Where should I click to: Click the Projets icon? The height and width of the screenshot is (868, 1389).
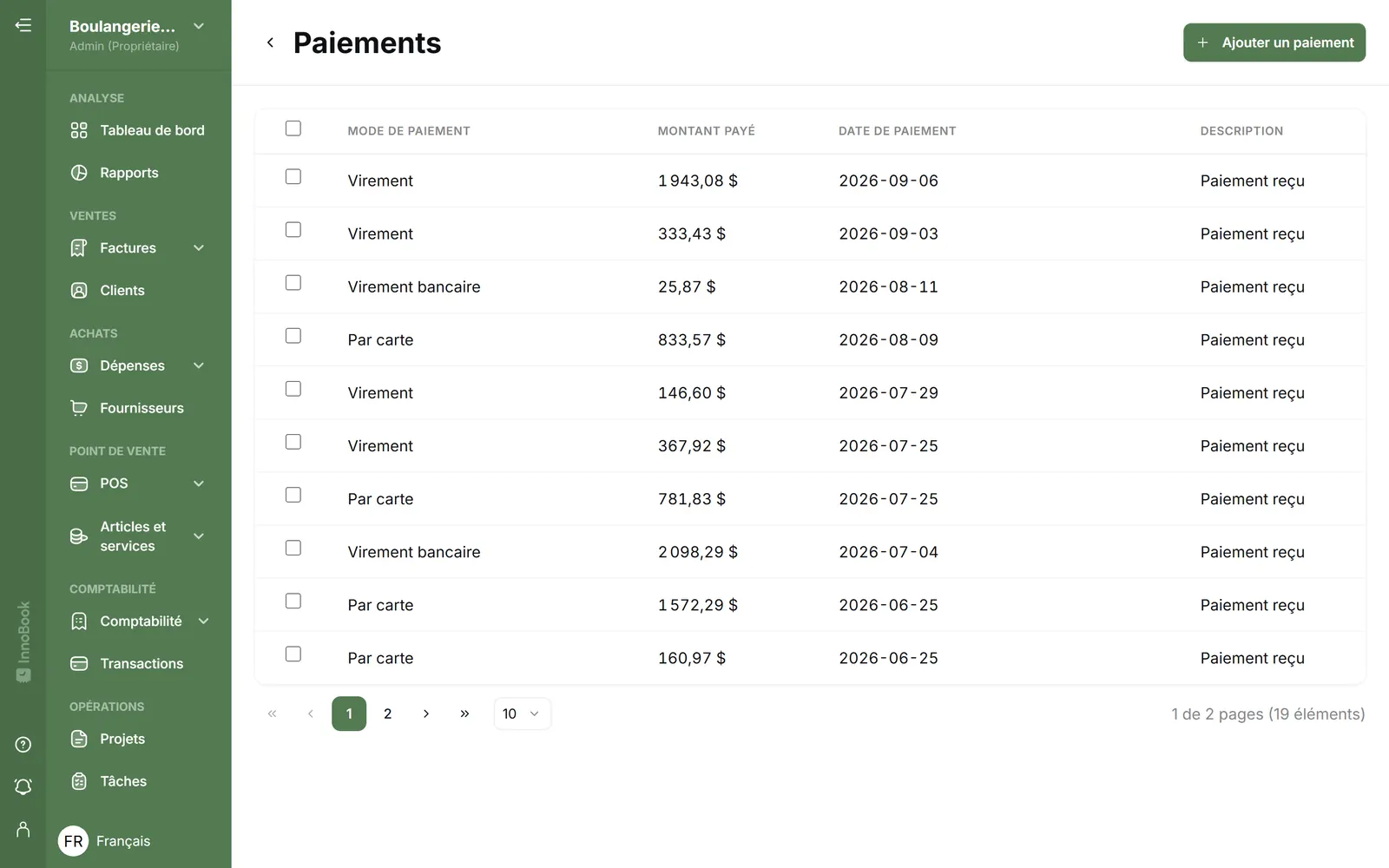tap(79, 739)
